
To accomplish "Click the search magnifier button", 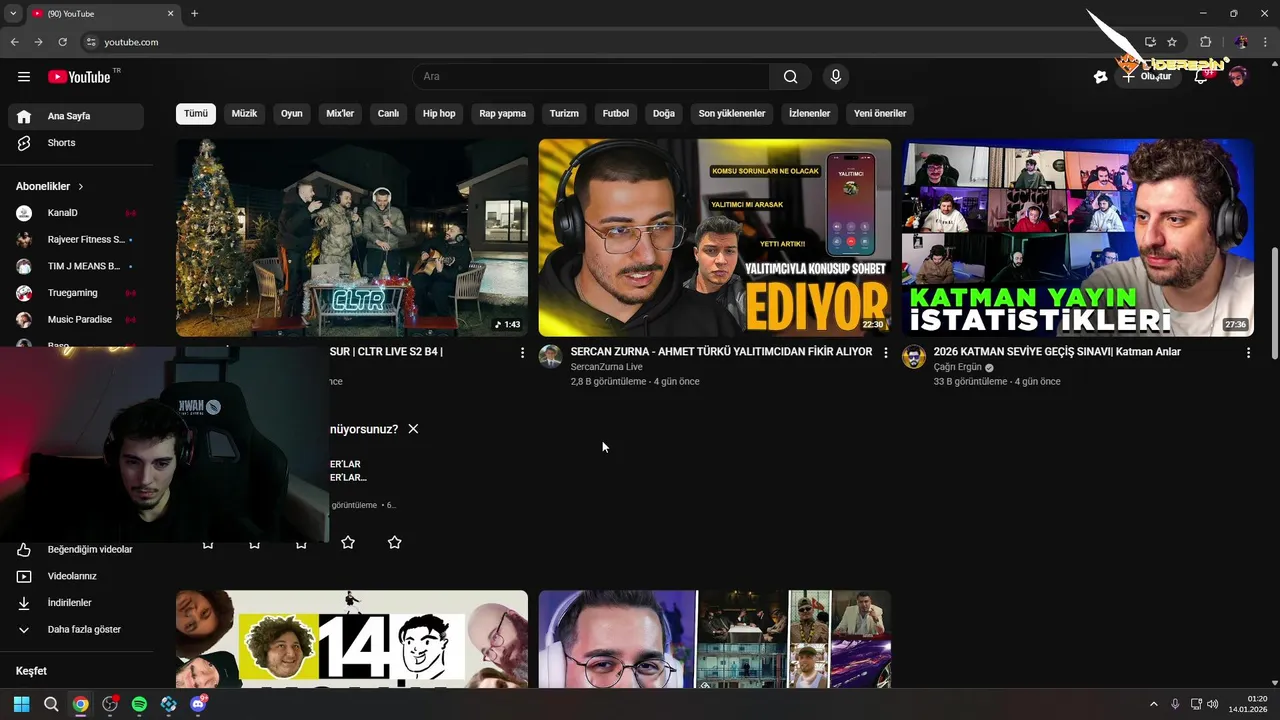I will pyautogui.click(x=790, y=77).
